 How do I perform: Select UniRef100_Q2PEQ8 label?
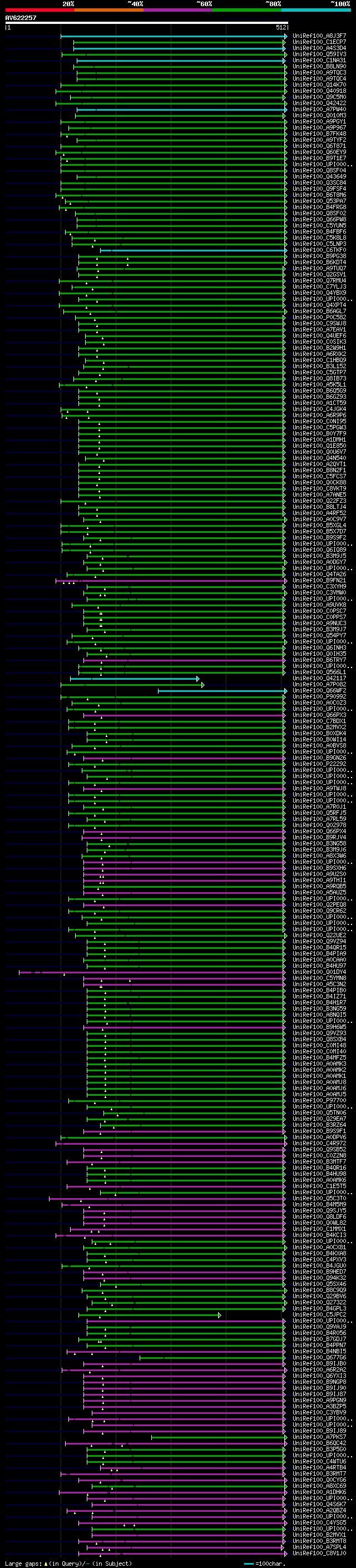pos(319,905)
